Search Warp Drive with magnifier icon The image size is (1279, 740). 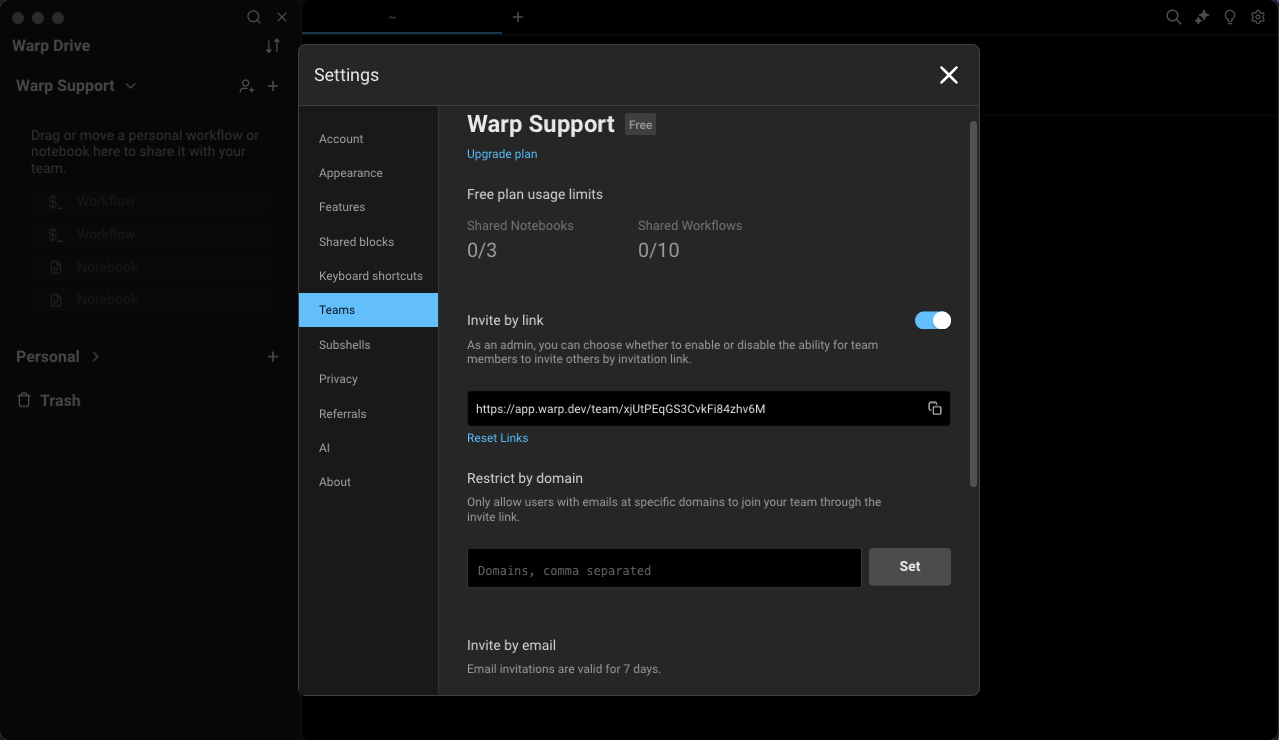254,17
